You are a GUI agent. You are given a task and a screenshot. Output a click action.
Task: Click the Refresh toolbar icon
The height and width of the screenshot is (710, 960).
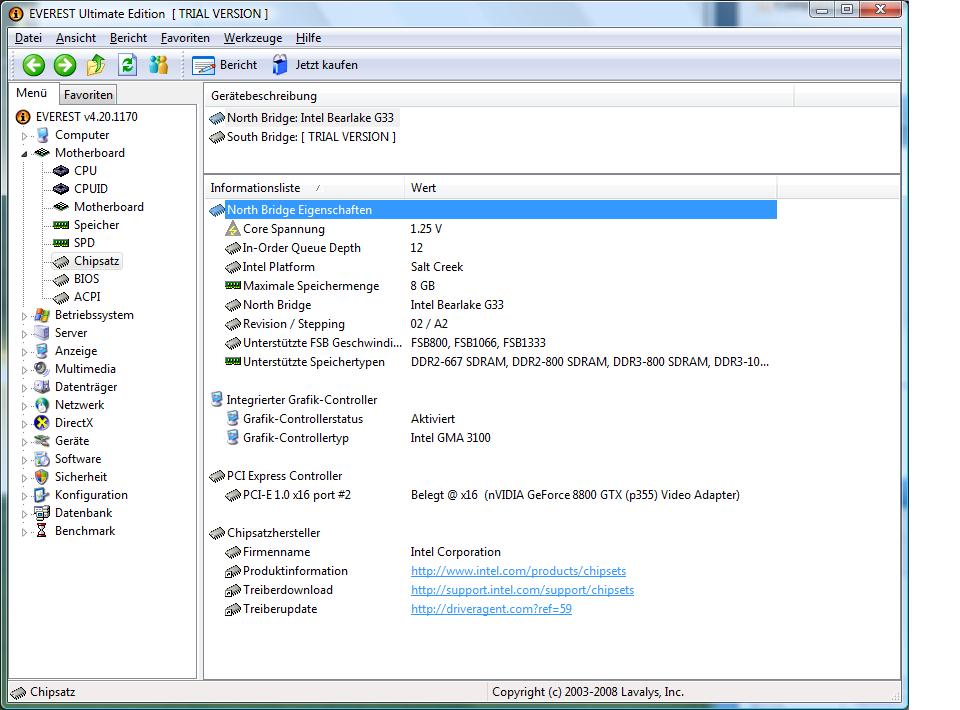(127, 65)
